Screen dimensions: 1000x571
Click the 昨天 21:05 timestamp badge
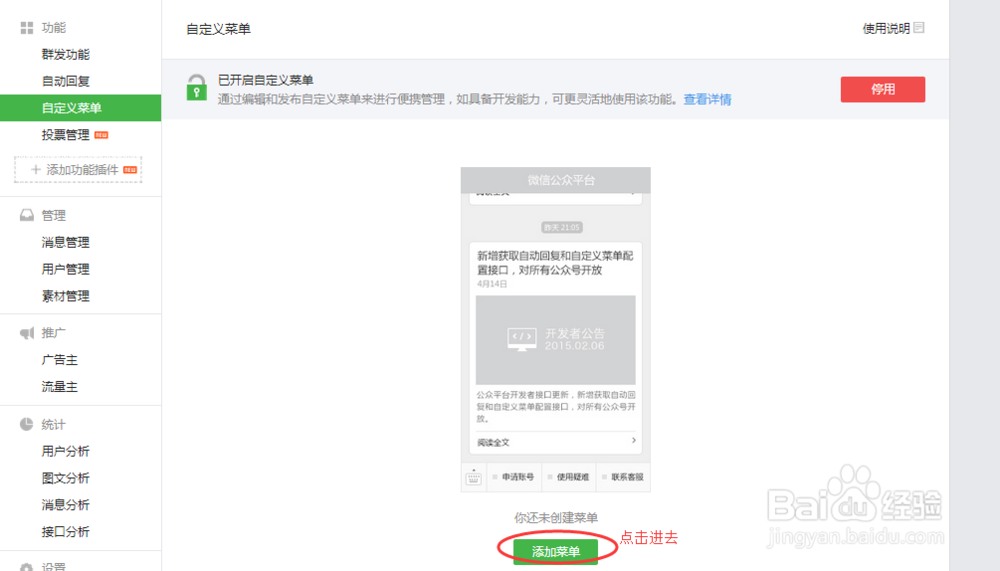(x=561, y=227)
